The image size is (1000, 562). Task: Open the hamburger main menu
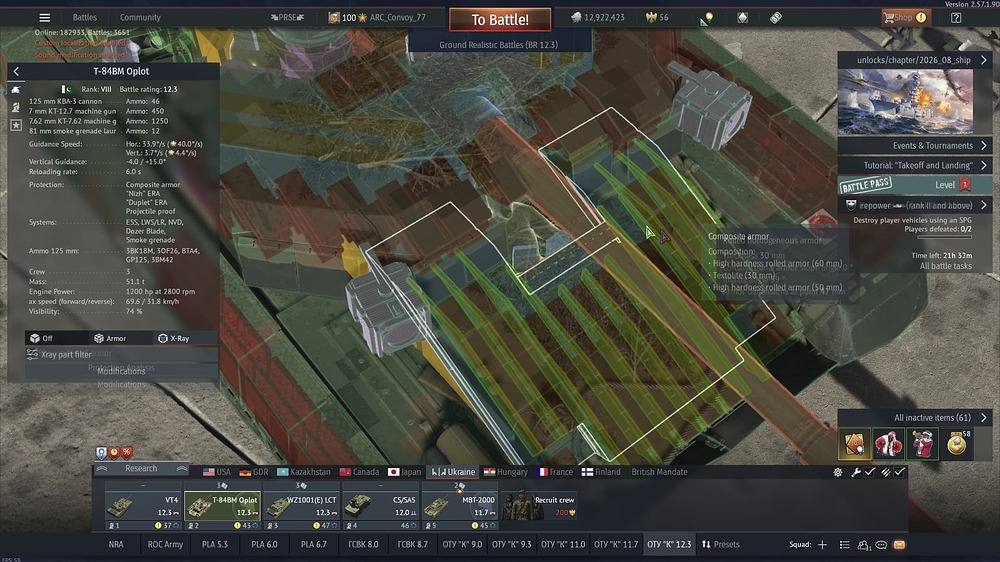click(44, 17)
